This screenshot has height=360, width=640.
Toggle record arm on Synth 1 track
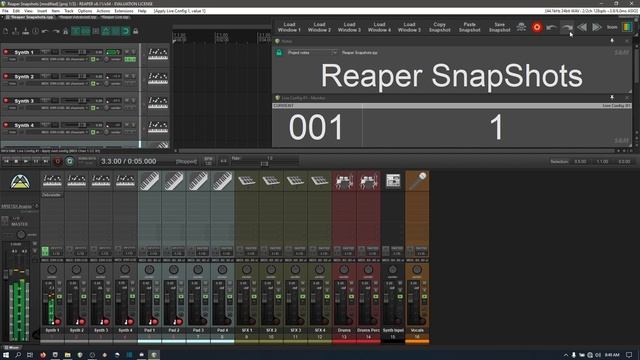coord(6,52)
